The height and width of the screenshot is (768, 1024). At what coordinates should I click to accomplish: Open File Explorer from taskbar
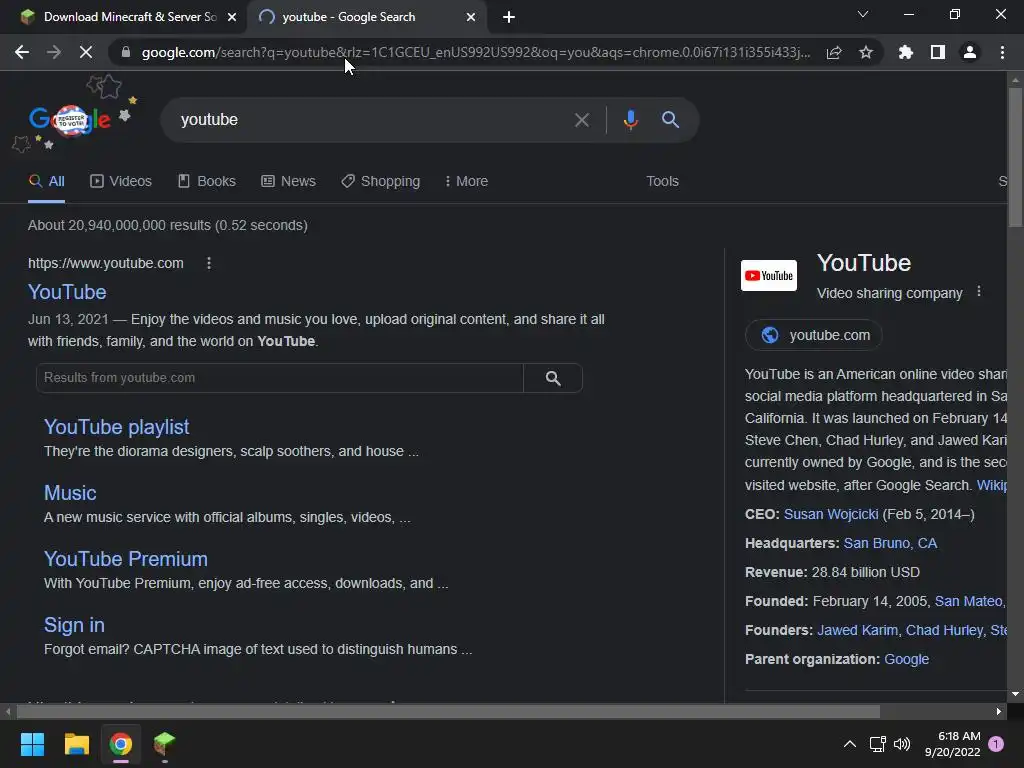coord(76,744)
